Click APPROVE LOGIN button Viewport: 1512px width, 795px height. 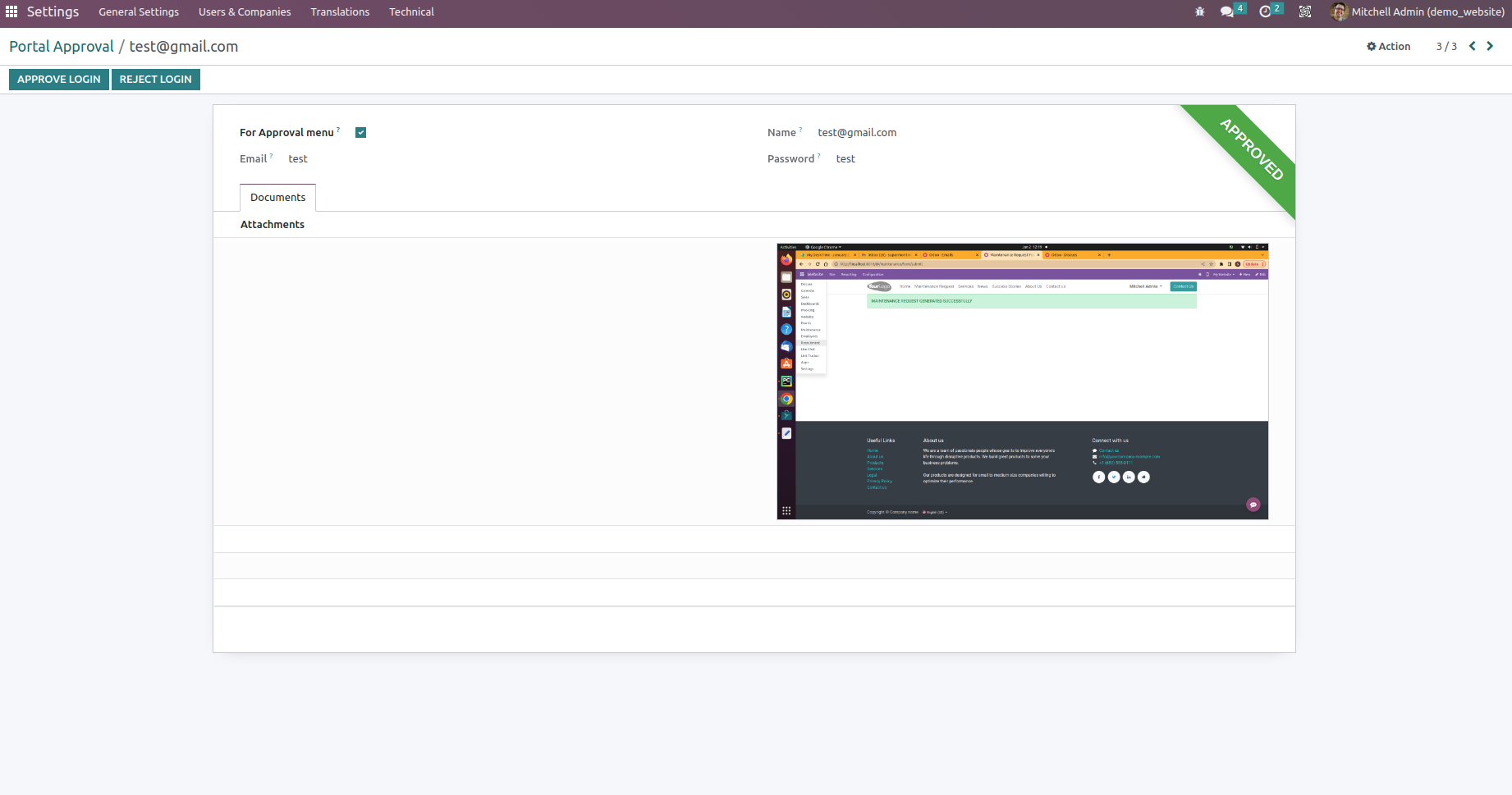point(59,80)
